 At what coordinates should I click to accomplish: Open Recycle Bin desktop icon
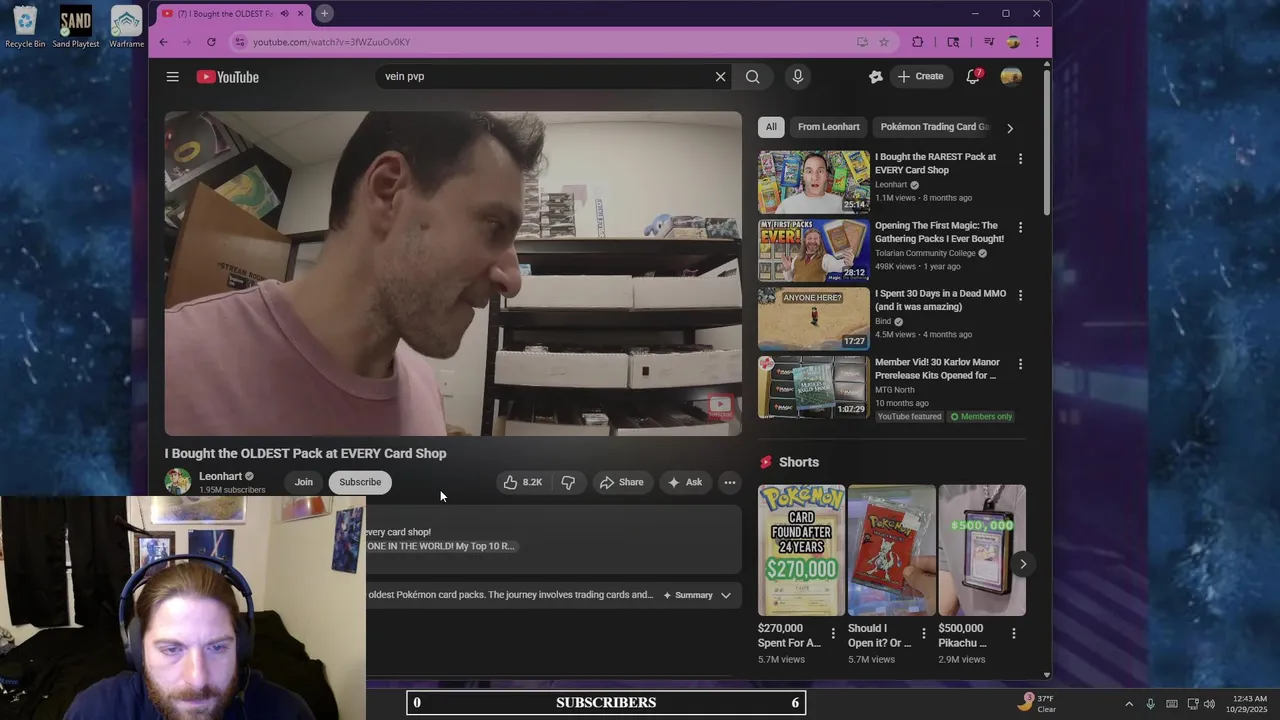click(x=25, y=27)
